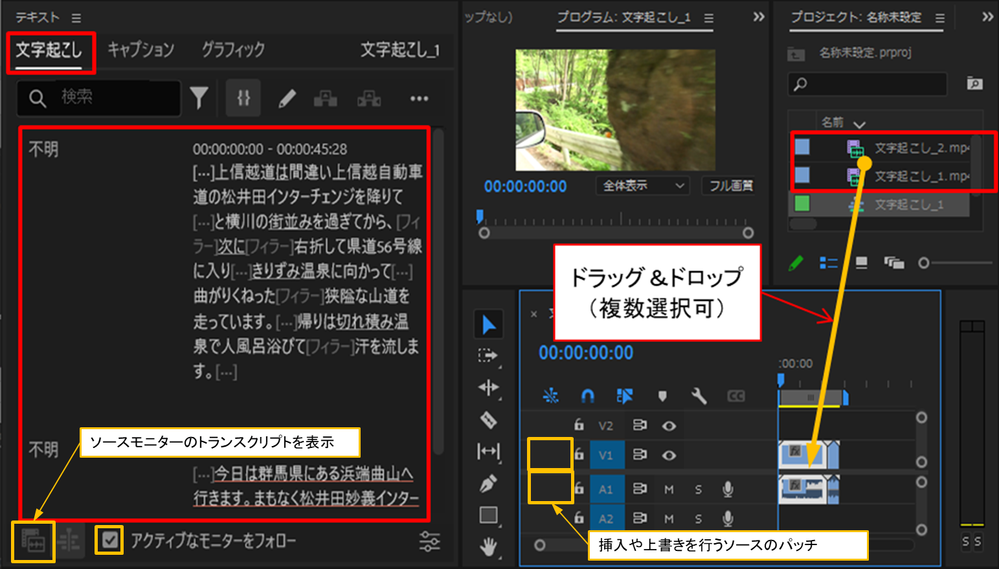Open the プロジェクト panel hamburger menu
This screenshot has height=569, width=999.
click(940, 18)
